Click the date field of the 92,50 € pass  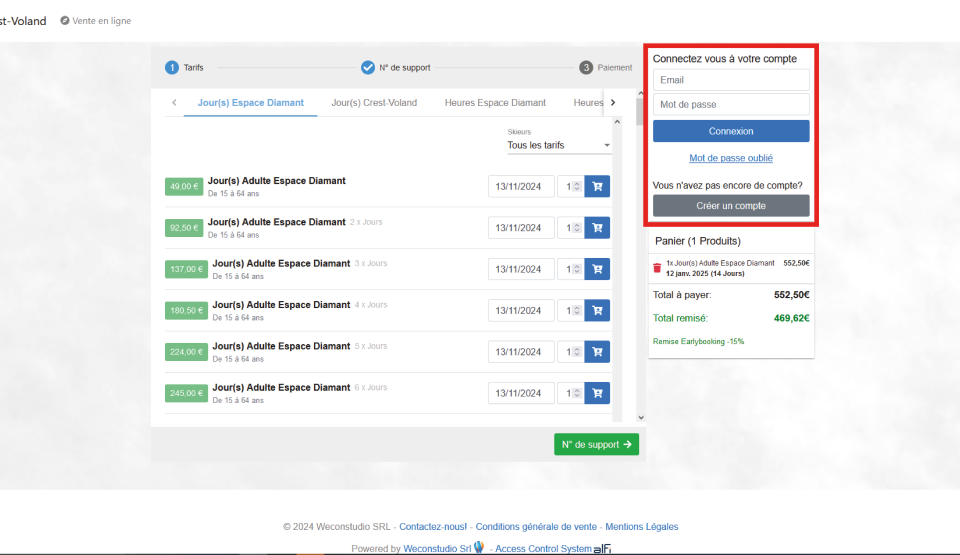point(521,228)
